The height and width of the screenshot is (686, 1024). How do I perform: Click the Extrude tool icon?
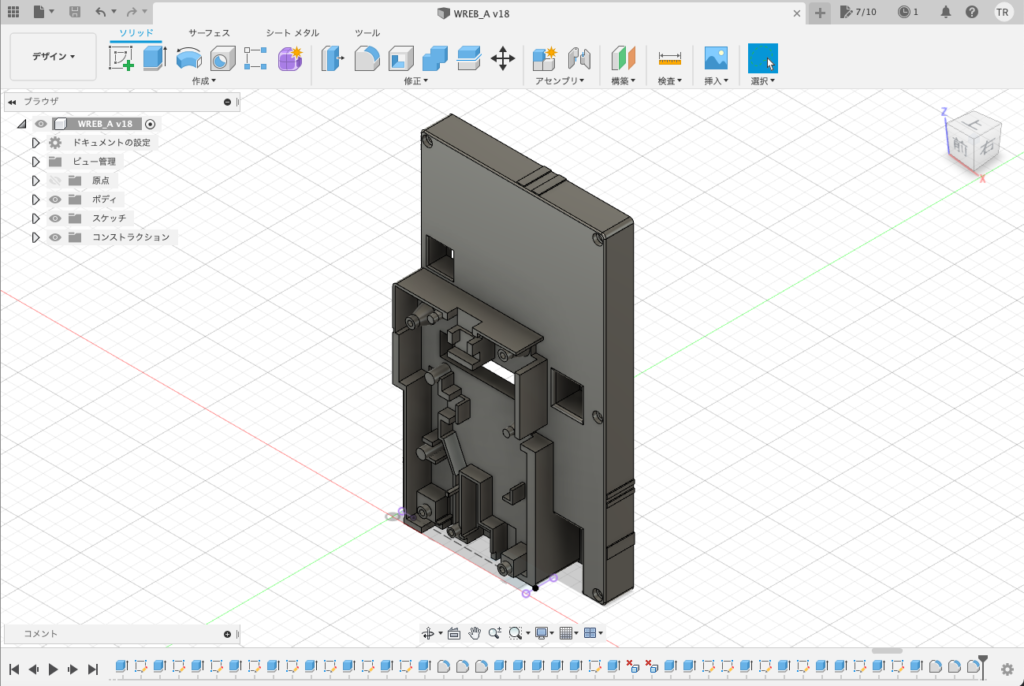pyautogui.click(x=154, y=58)
